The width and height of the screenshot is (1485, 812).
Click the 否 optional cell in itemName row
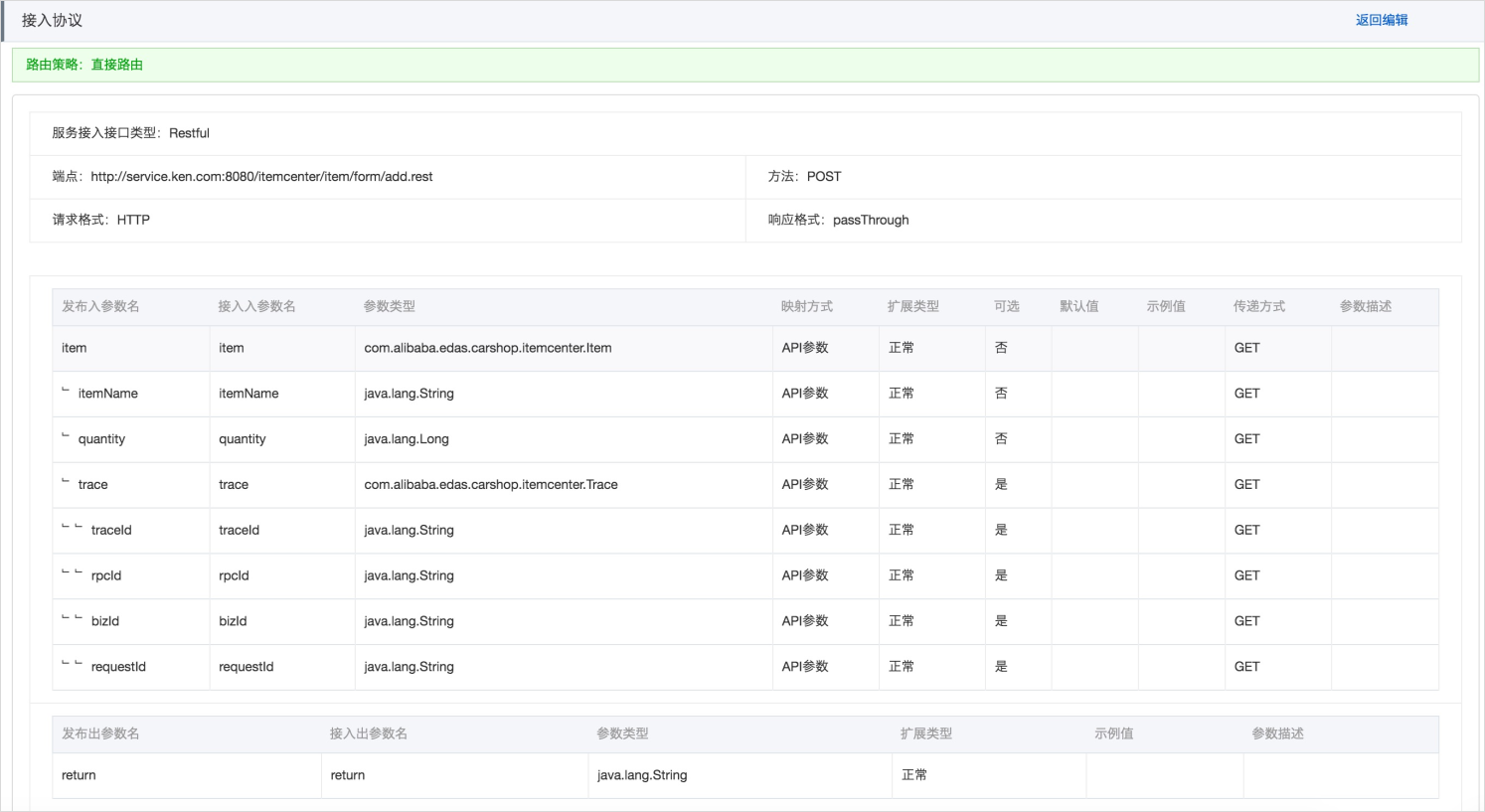coord(1019,394)
